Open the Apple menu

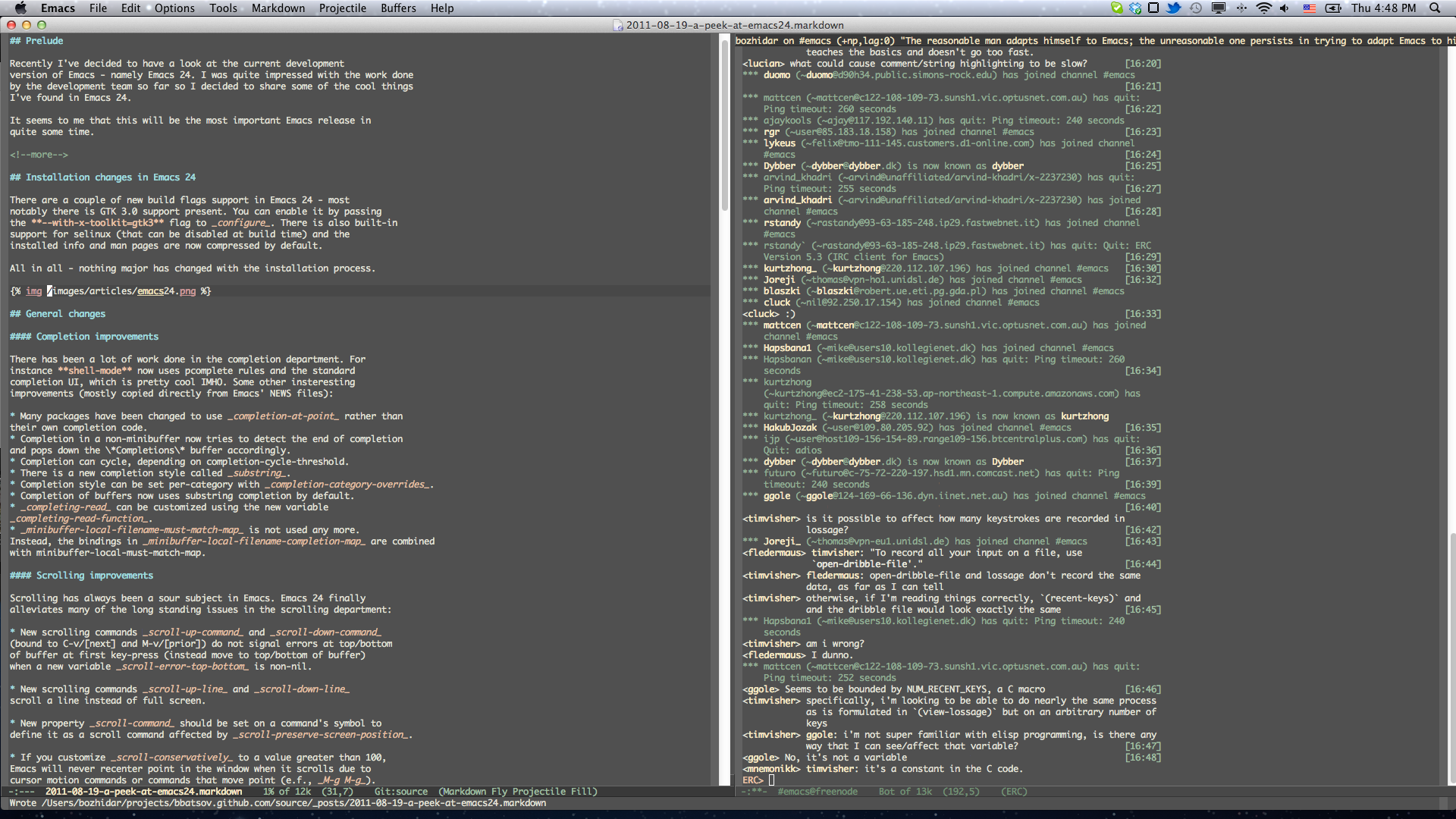click(20, 8)
